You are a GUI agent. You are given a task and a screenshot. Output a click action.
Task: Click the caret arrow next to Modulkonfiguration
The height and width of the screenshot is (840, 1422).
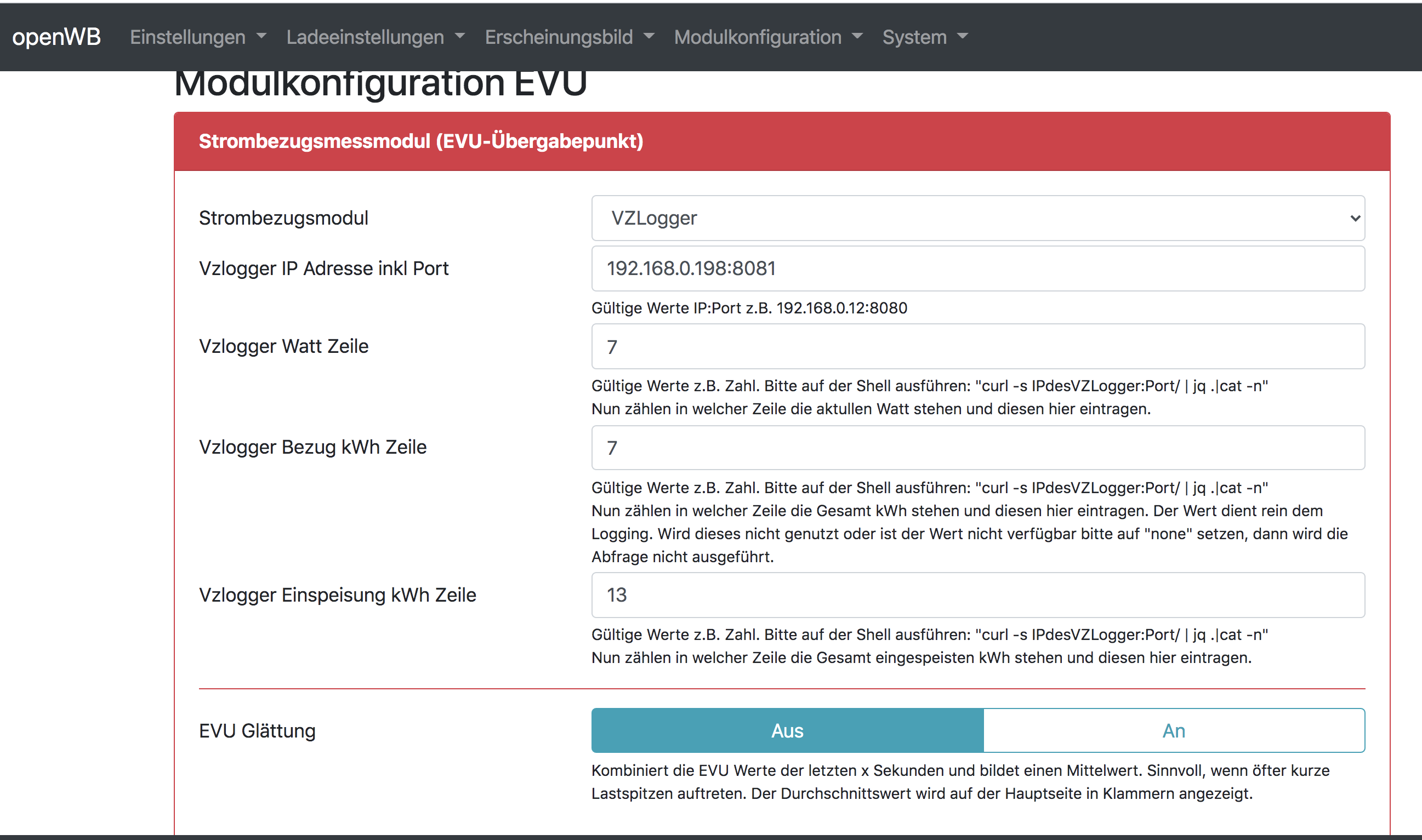click(857, 36)
